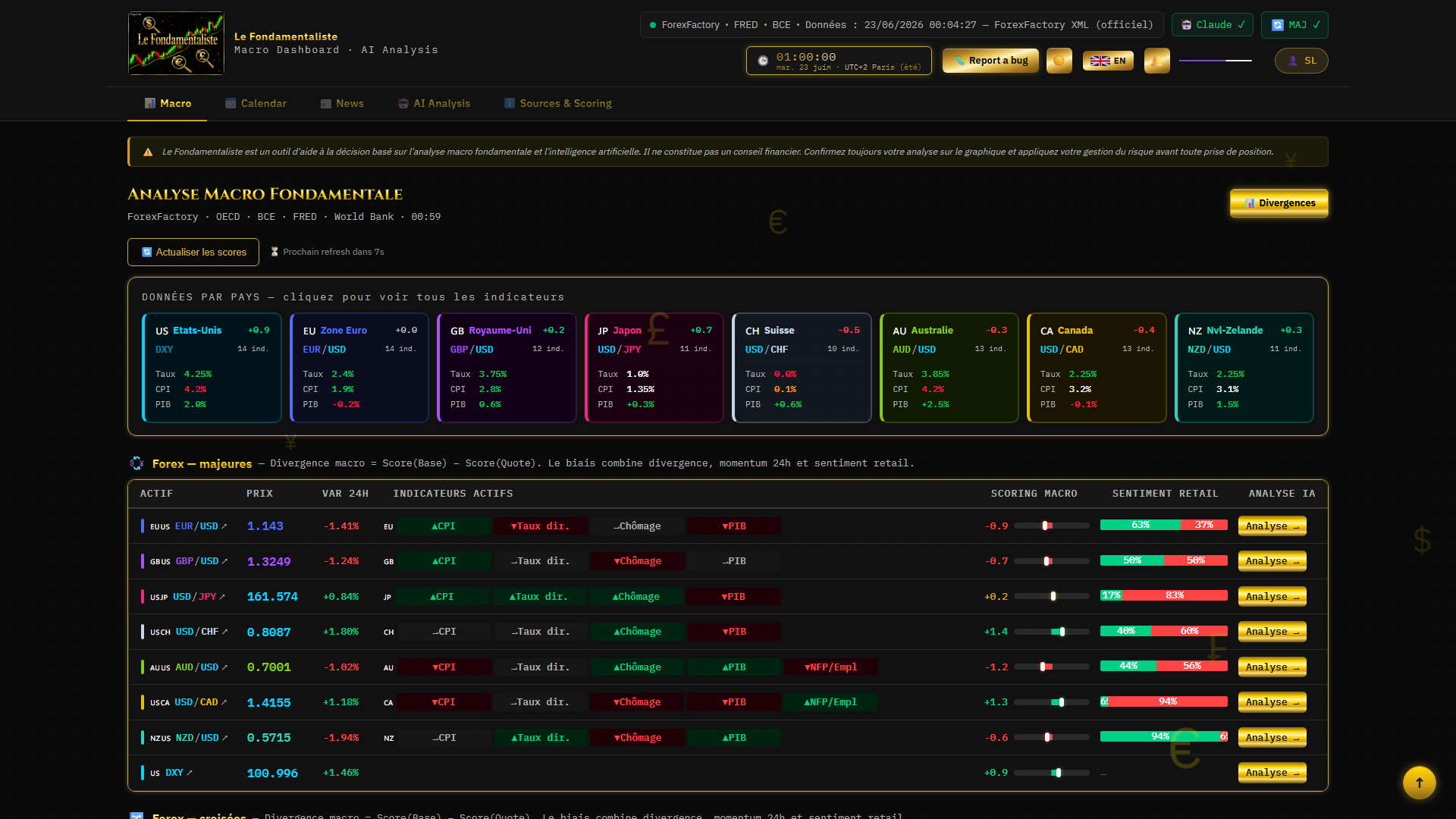The image size is (1456, 819).
Task: Expand the Japon country card indicators
Action: 654,368
